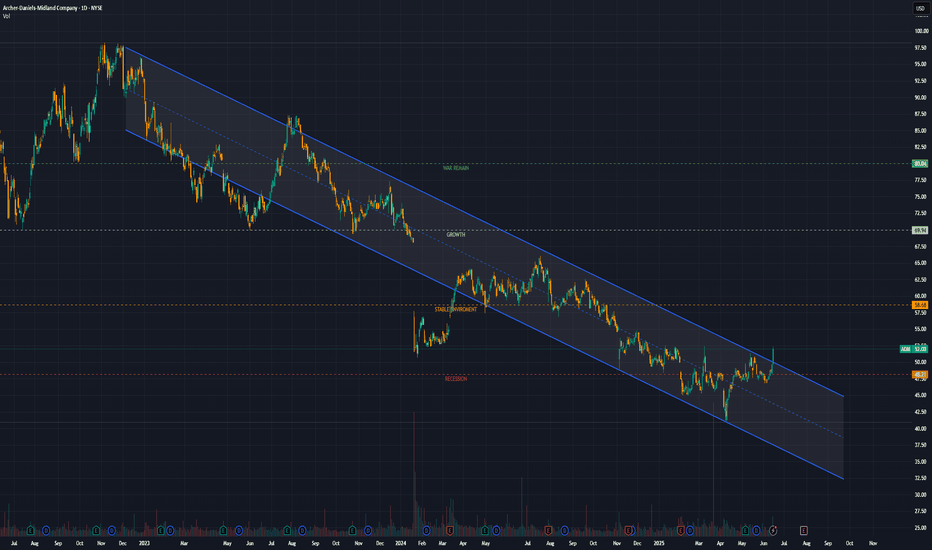
Task: Click the orange 58.68 price label
Action: tap(920, 305)
